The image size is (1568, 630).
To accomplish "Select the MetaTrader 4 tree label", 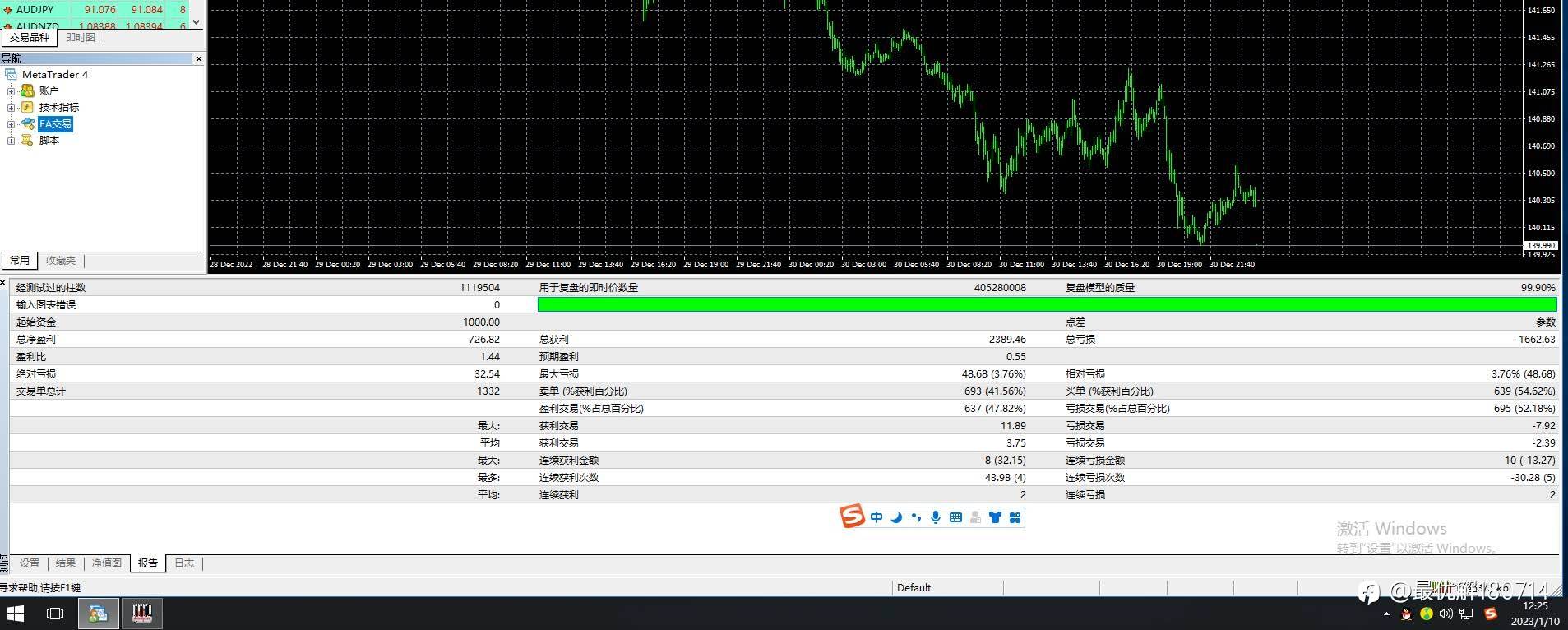I will pyautogui.click(x=55, y=74).
